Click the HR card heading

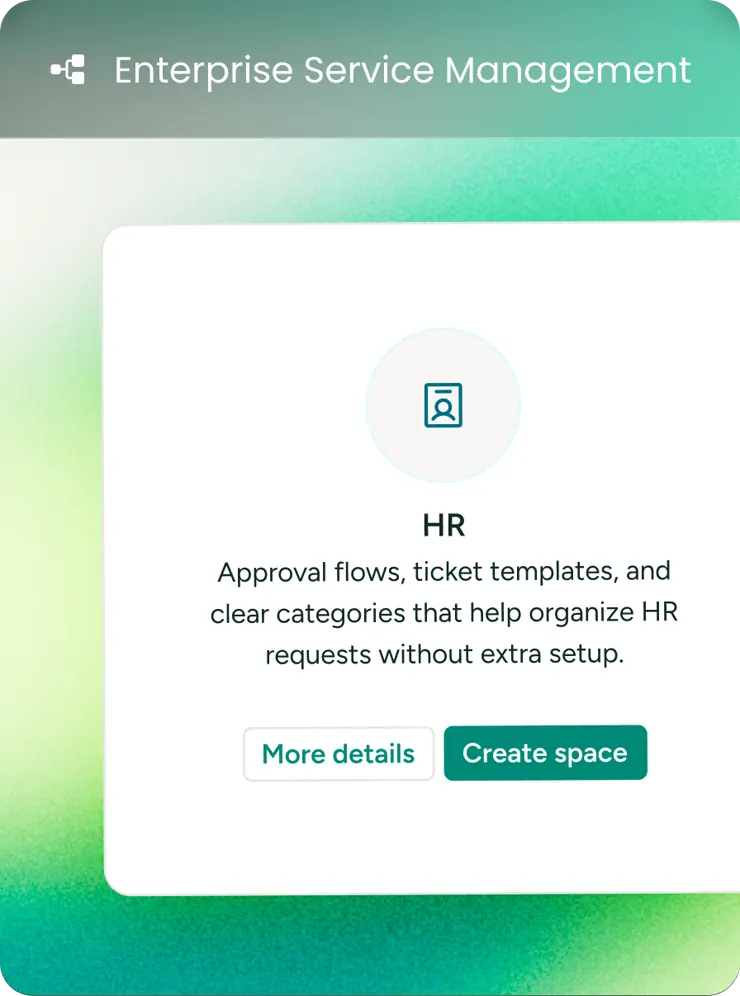pyautogui.click(x=444, y=526)
